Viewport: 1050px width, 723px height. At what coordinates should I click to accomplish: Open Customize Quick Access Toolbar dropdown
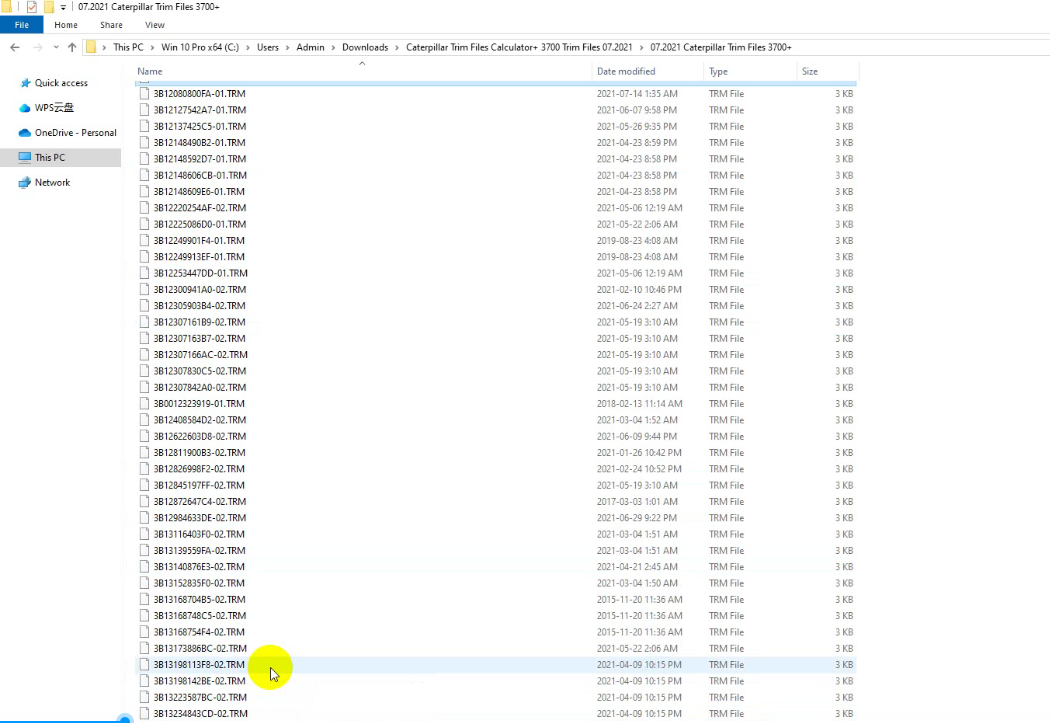[63, 7]
